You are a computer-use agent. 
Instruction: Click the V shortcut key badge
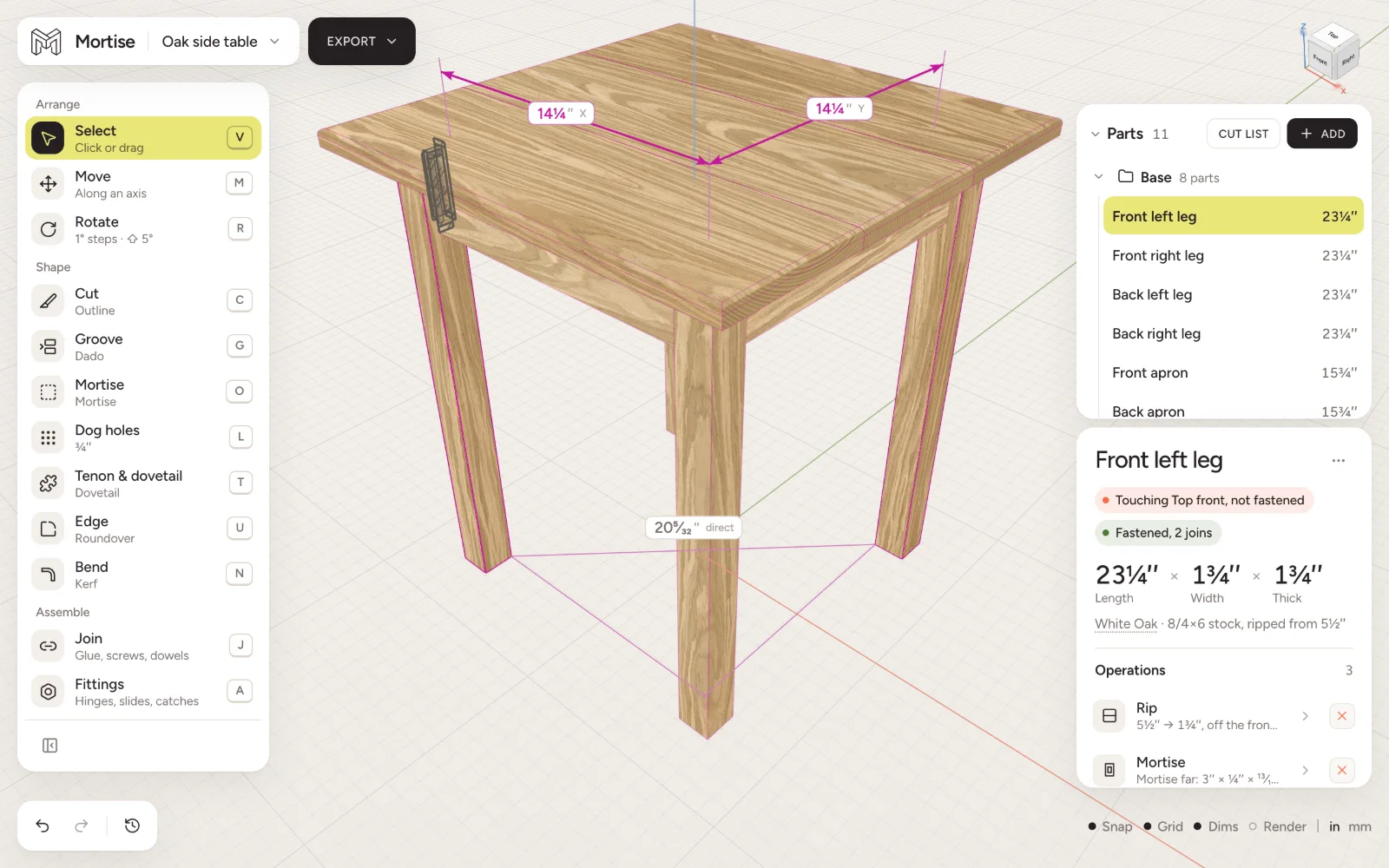pyautogui.click(x=240, y=137)
